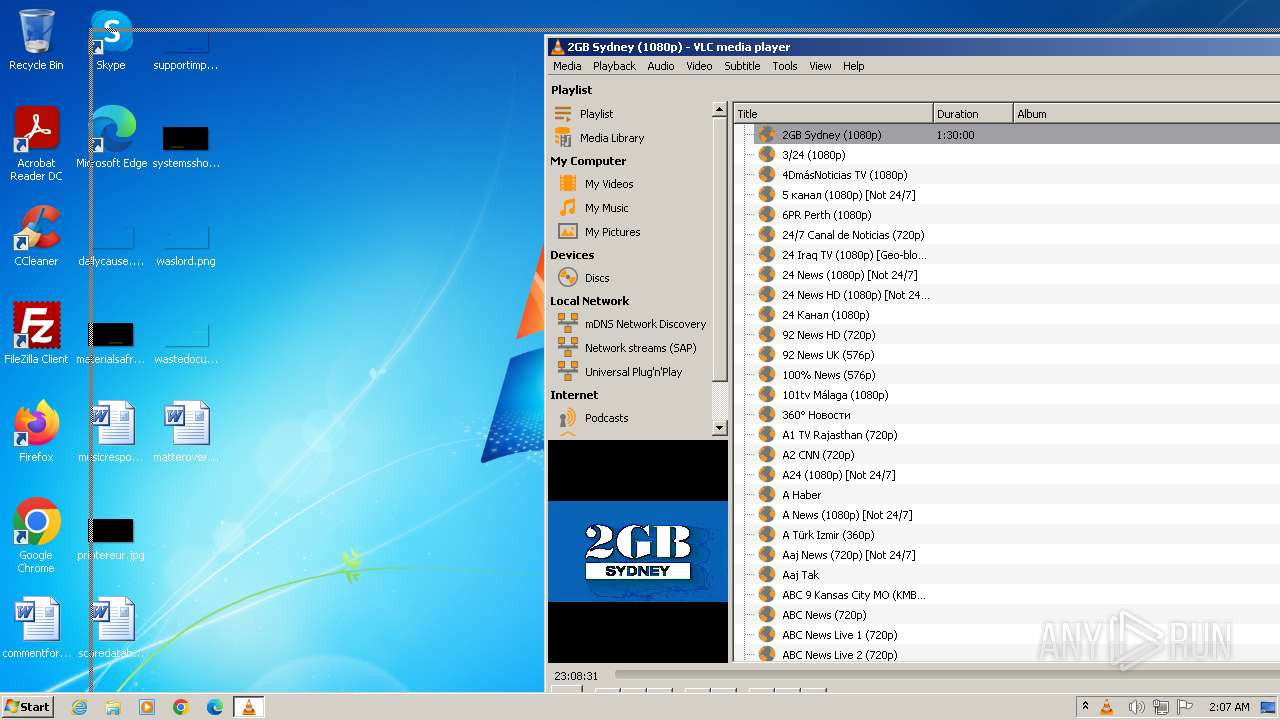Sort playlist by Title column
The image size is (1280, 720).
point(833,114)
